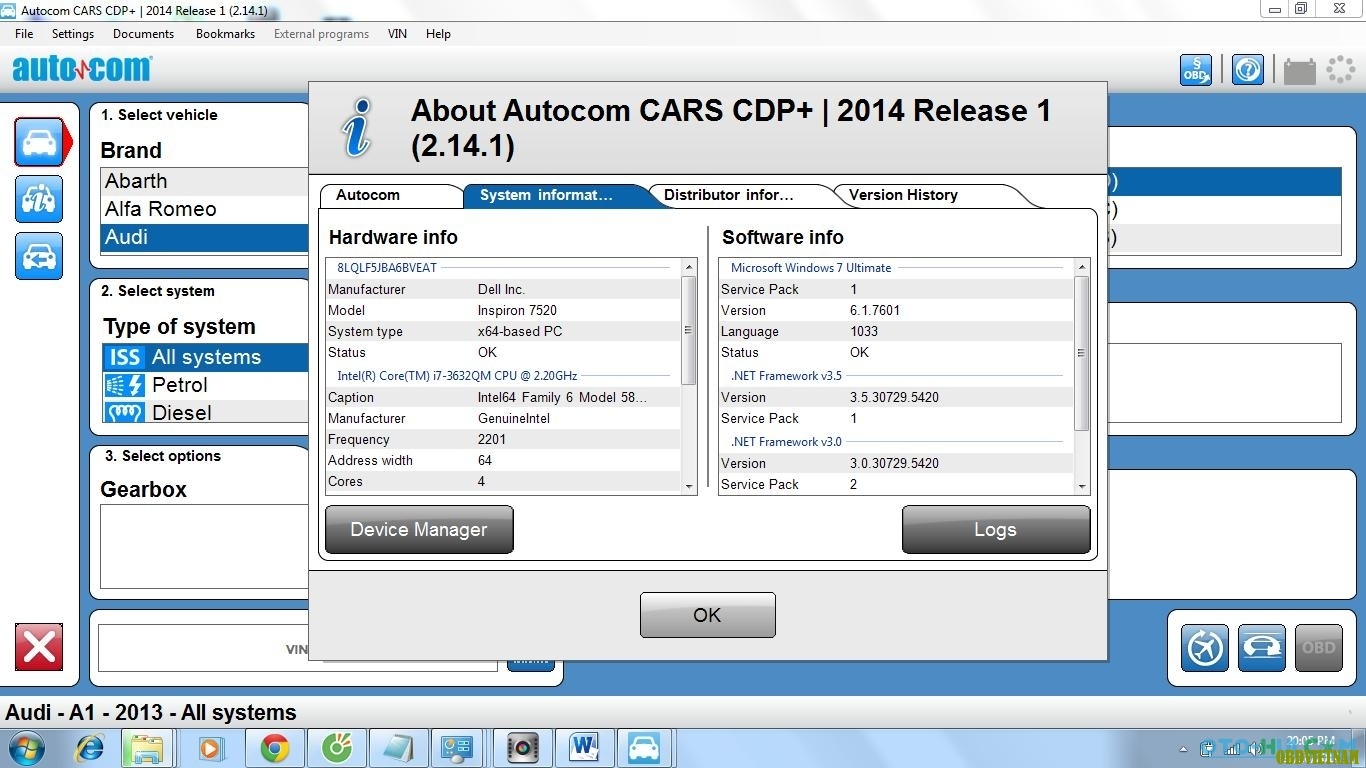This screenshot has height=768, width=1366.
Task: Select Alfa Romeo in the Brand list
Action: pyautogui.click(x=205, y=209)
